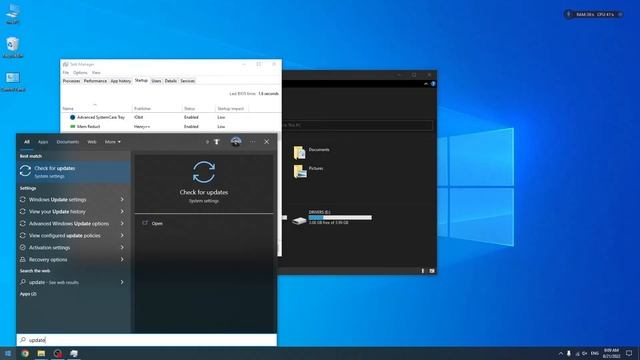Open View menu in Task Manager
Image resolution: width=640 pixels, height=360 pixels.
click(x=96, y=73)
